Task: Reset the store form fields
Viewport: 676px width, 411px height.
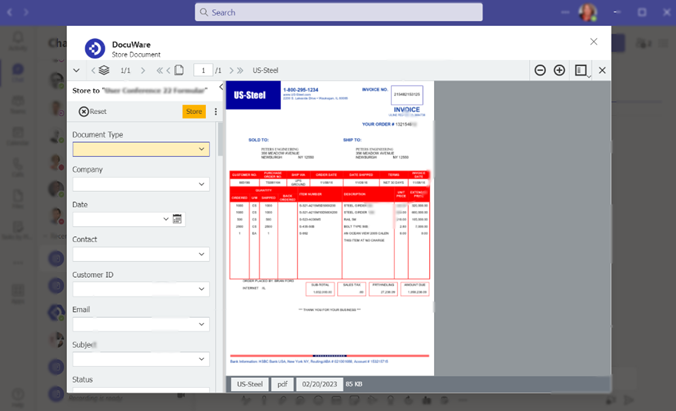Action: (x=92, y=112)
